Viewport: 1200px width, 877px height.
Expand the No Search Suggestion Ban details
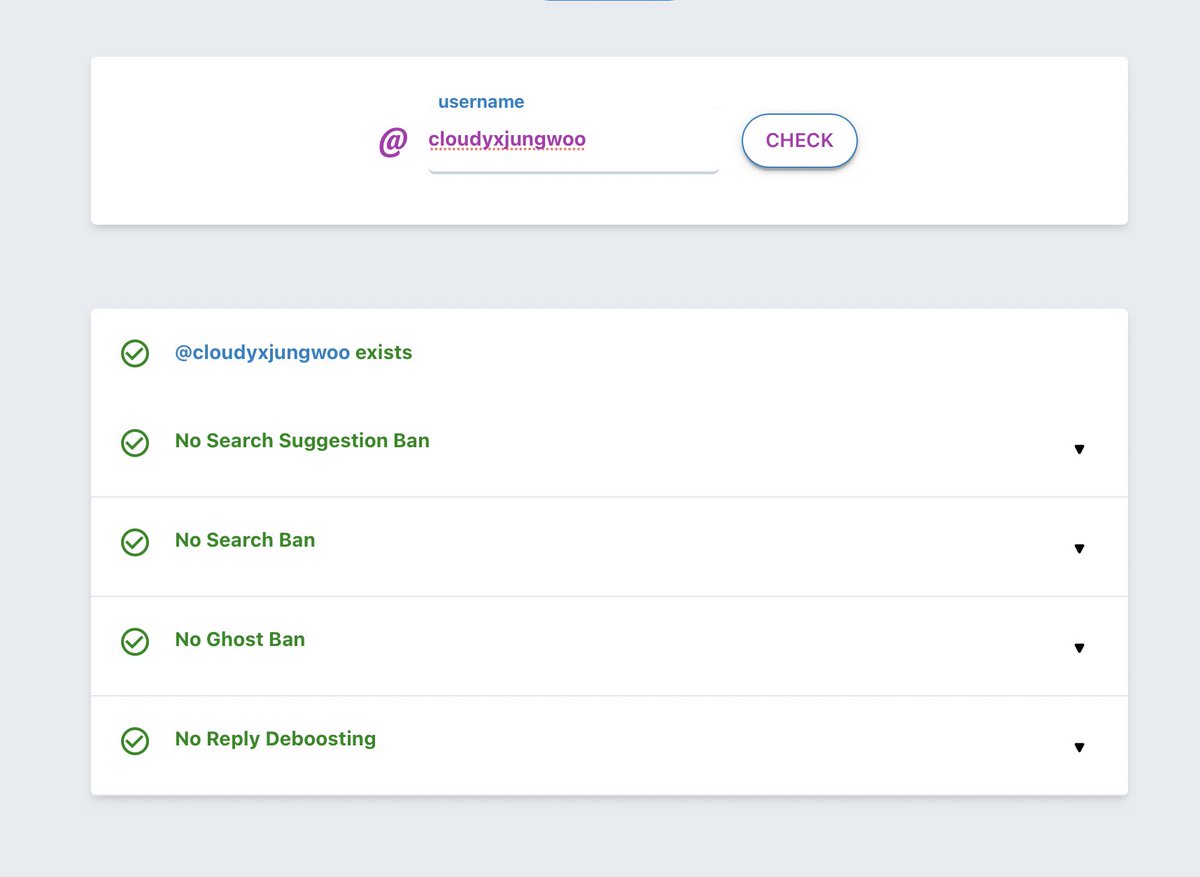(x=1079, y=449)
